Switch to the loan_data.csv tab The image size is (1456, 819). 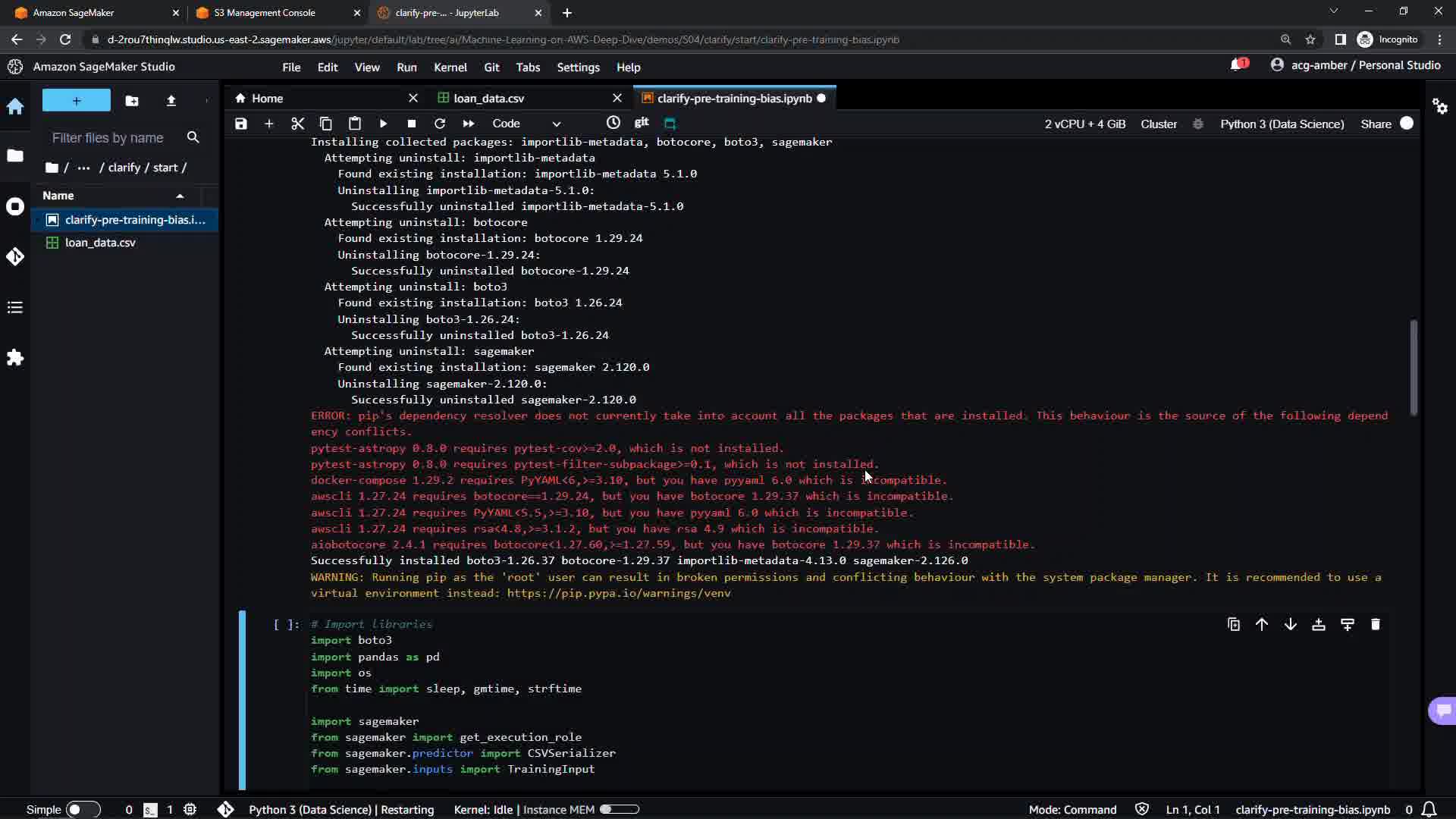(488, 99)
